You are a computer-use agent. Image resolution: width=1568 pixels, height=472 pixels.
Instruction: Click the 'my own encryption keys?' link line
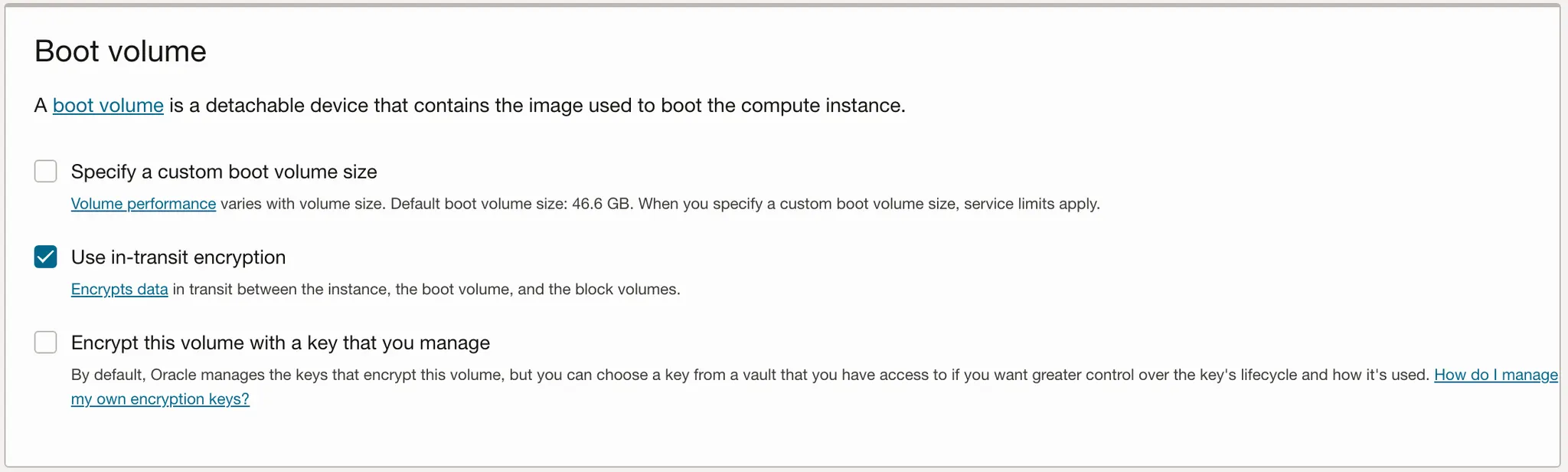click(160, 399)
